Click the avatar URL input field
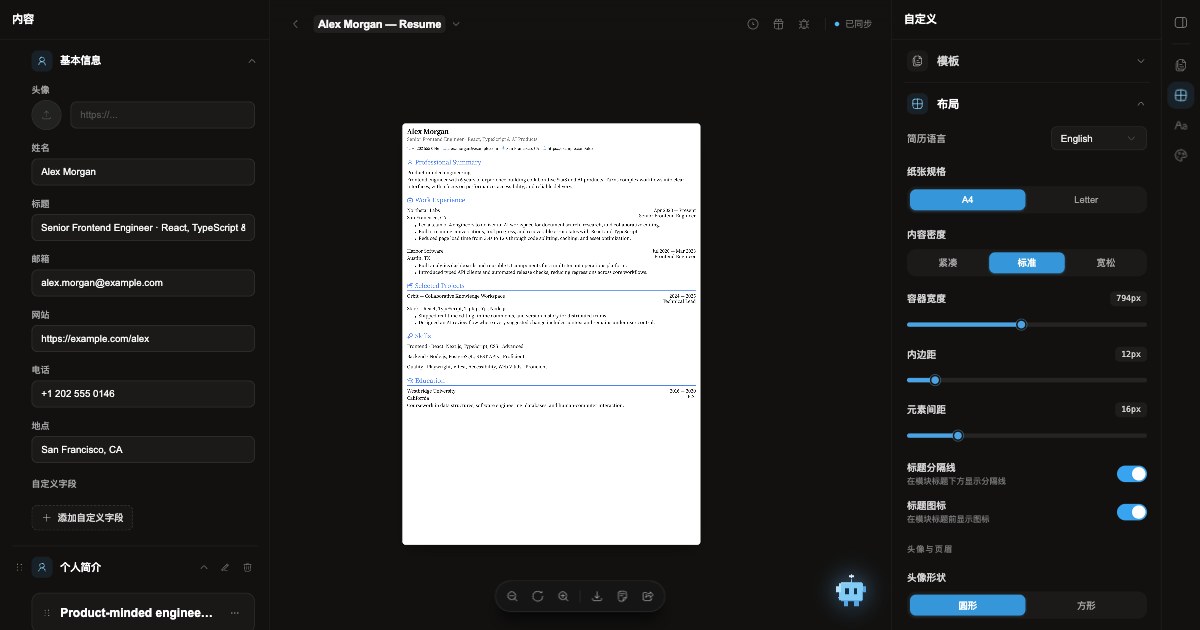 coord(162,115)
